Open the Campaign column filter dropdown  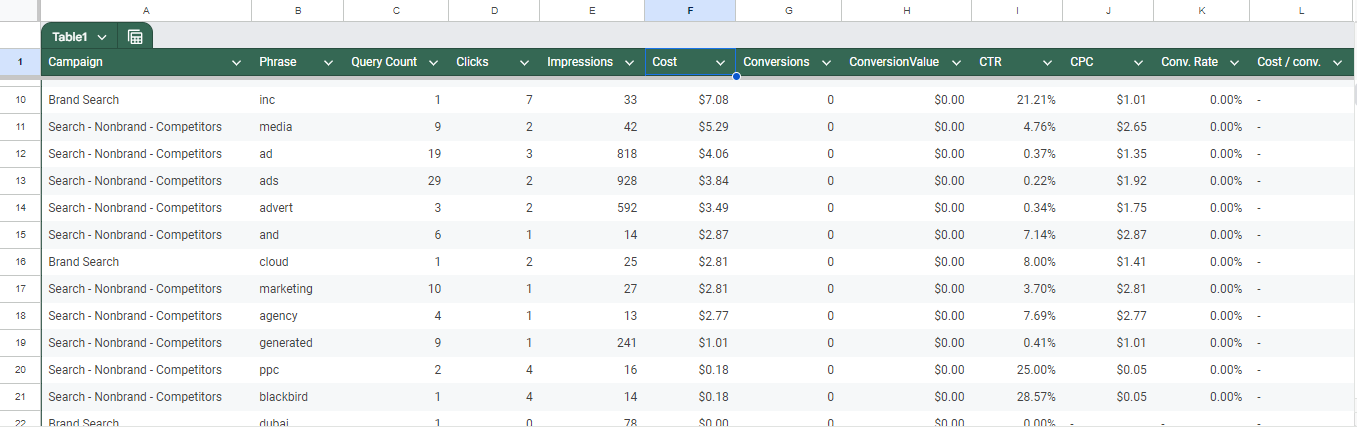(236, 62)
